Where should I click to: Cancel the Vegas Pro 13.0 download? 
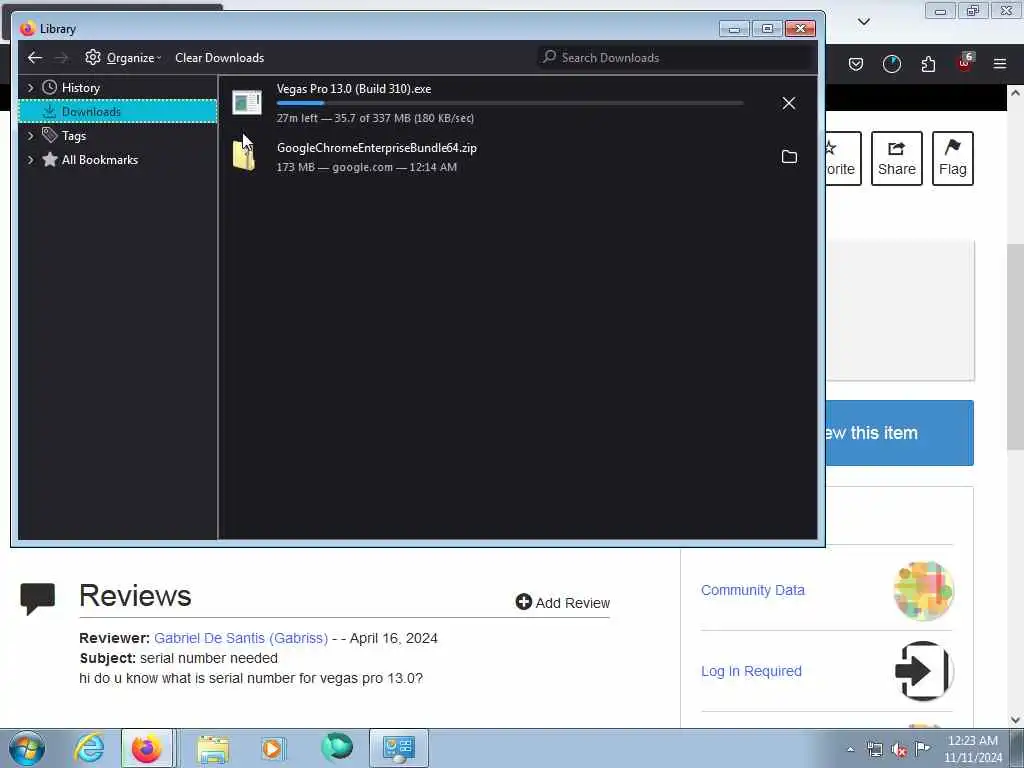point(789,103)
